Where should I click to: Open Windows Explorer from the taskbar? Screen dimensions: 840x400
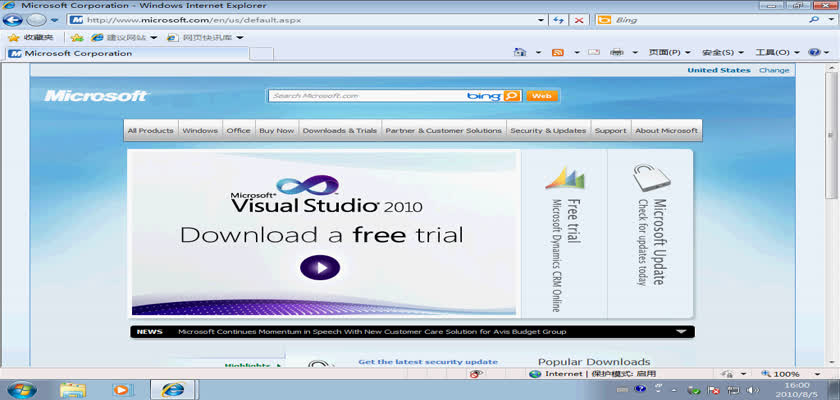pyautogui.click(x=73, y=389)
